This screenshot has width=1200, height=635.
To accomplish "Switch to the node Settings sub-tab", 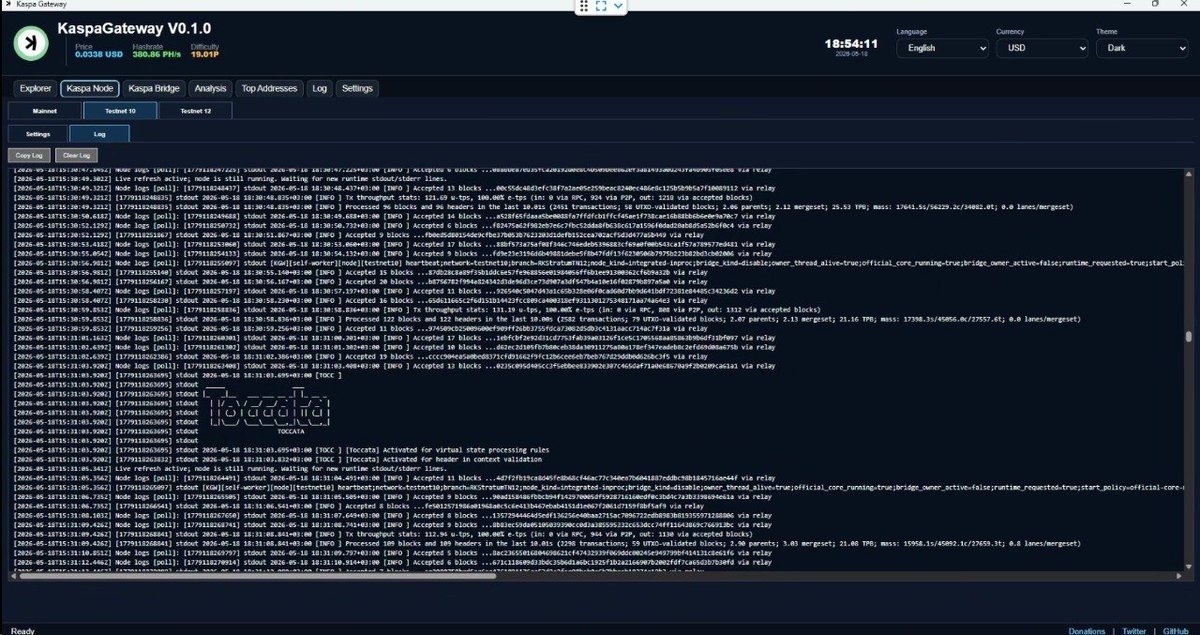I will point(38,133).
